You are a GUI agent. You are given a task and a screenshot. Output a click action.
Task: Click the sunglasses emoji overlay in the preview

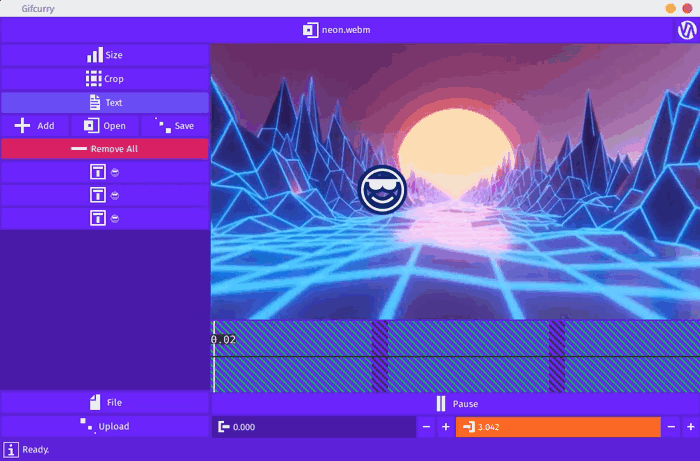click(x=383, y=190)
